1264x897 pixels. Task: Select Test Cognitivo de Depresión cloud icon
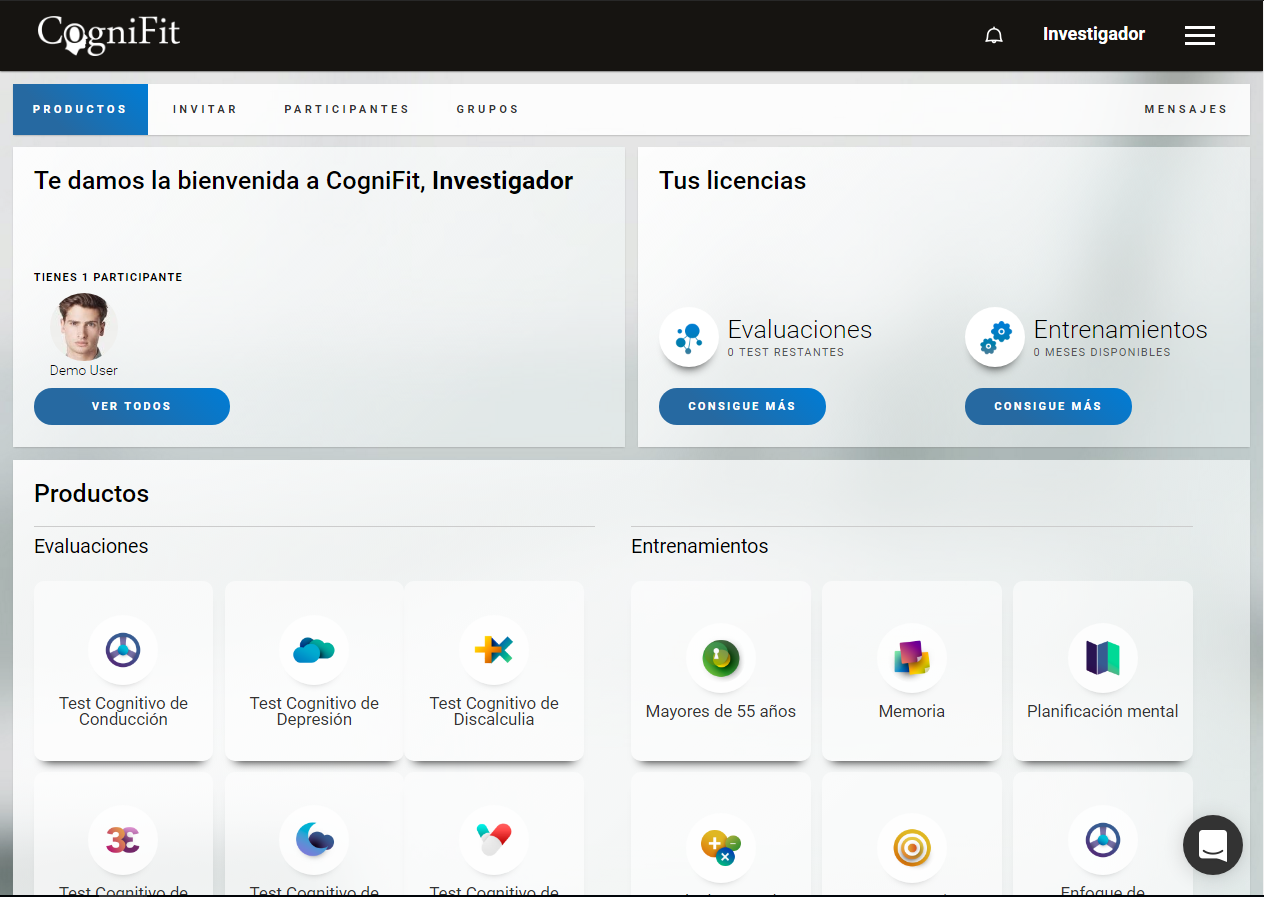click(x=314, y=650)
